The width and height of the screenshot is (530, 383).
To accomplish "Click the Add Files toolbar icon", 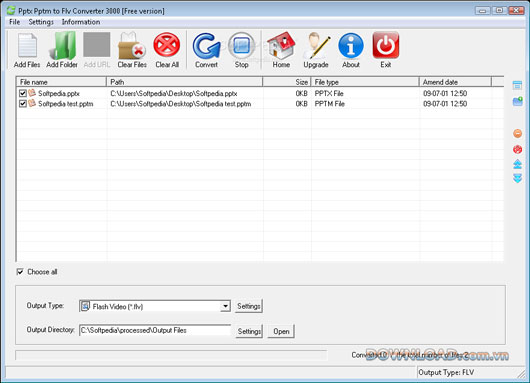I will point(27,45).
